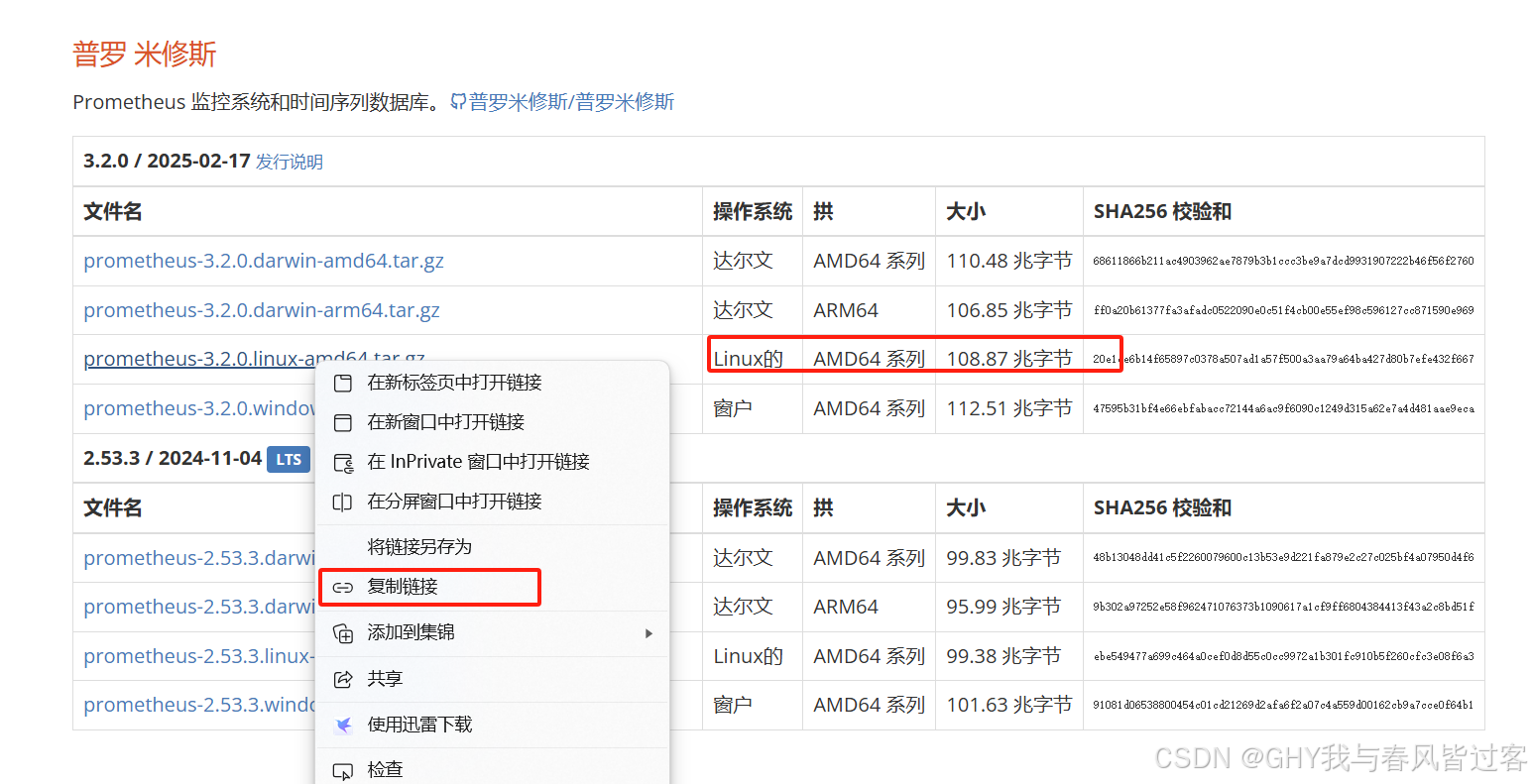The image size is (1532, 784).
Task: Click the first prometheus-2.53.3.darwin link
Action: pyautogui.click(x=199, y=558)
